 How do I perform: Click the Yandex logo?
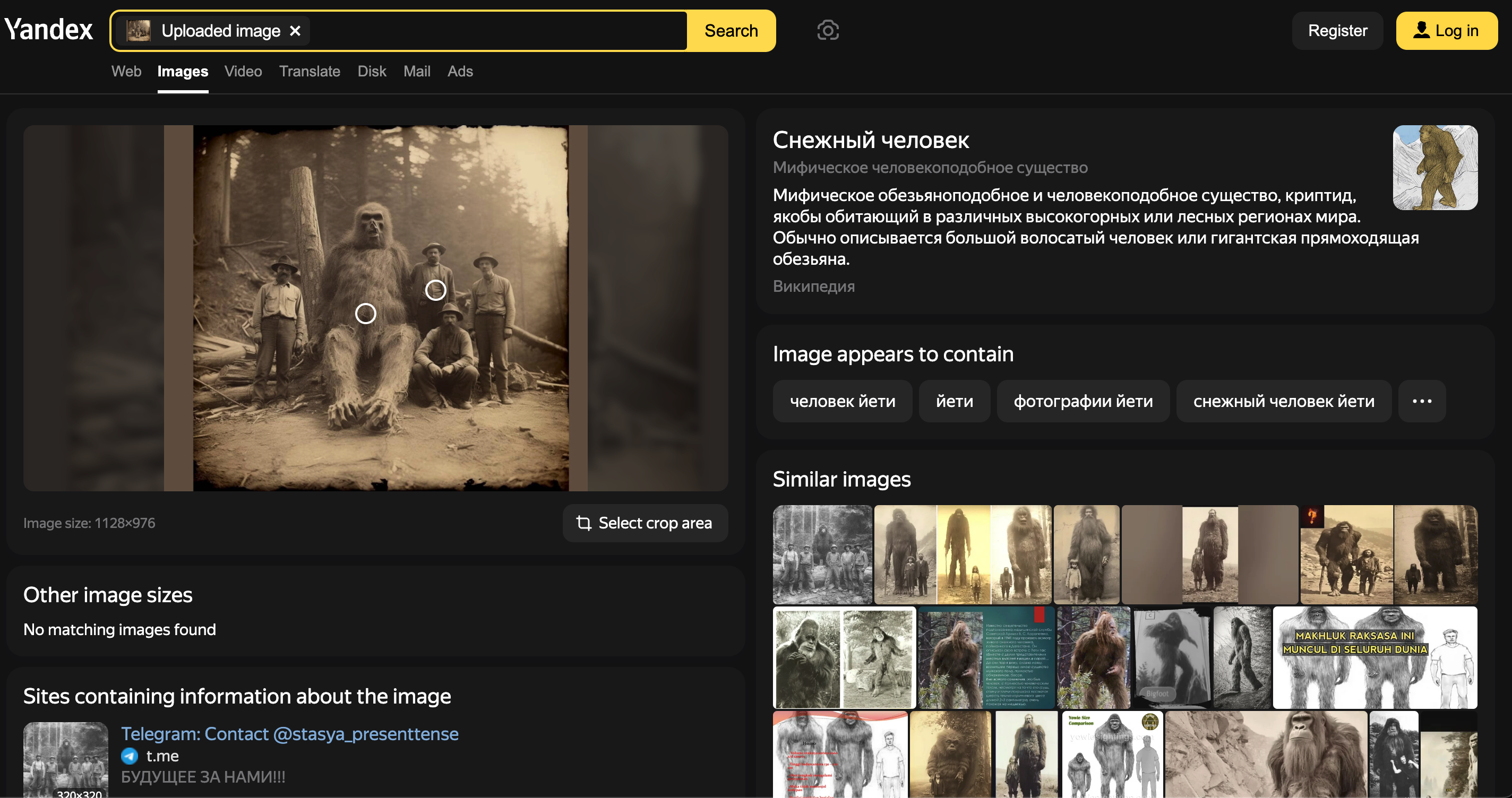click(49, 30)
